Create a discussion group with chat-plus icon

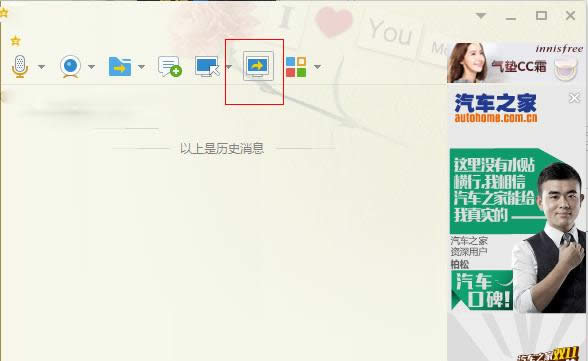(170, 67)
